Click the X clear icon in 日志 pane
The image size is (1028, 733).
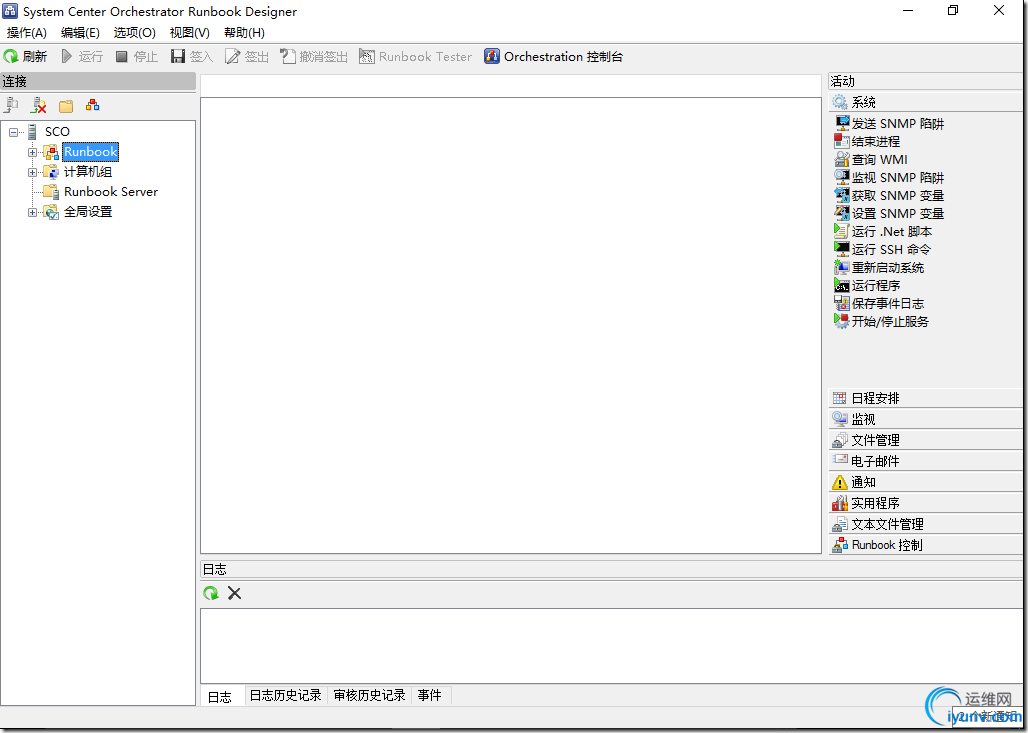(x=235, y=593)
